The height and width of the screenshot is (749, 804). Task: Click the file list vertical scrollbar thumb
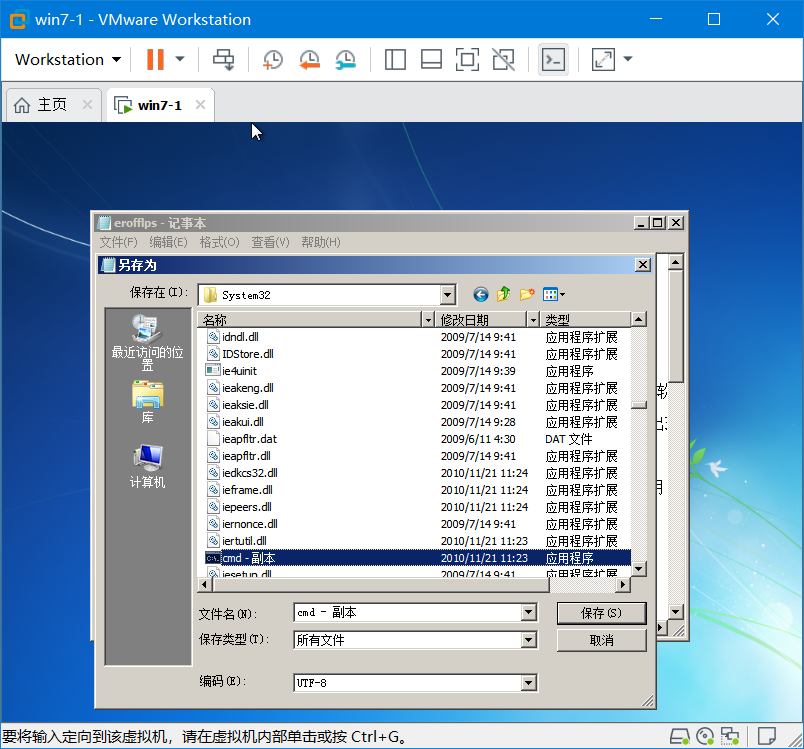click(x=639, y=405)
